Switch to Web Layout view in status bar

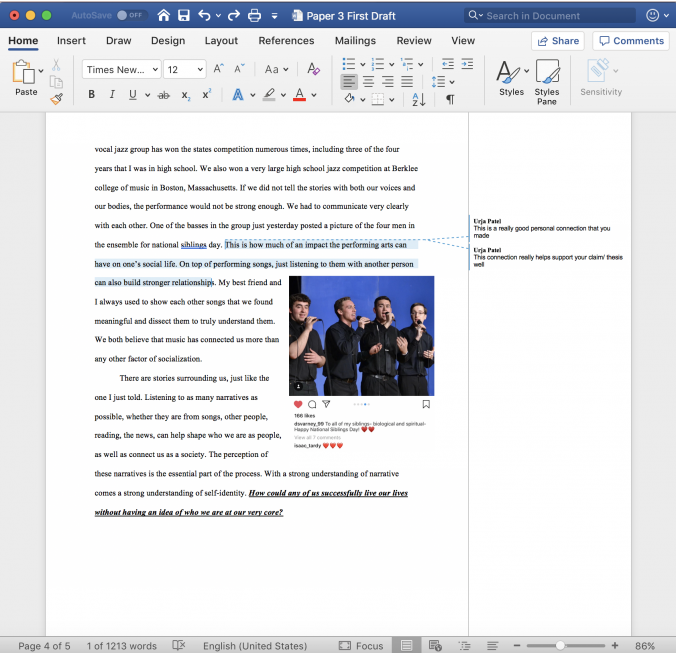(x=435, y=645)
